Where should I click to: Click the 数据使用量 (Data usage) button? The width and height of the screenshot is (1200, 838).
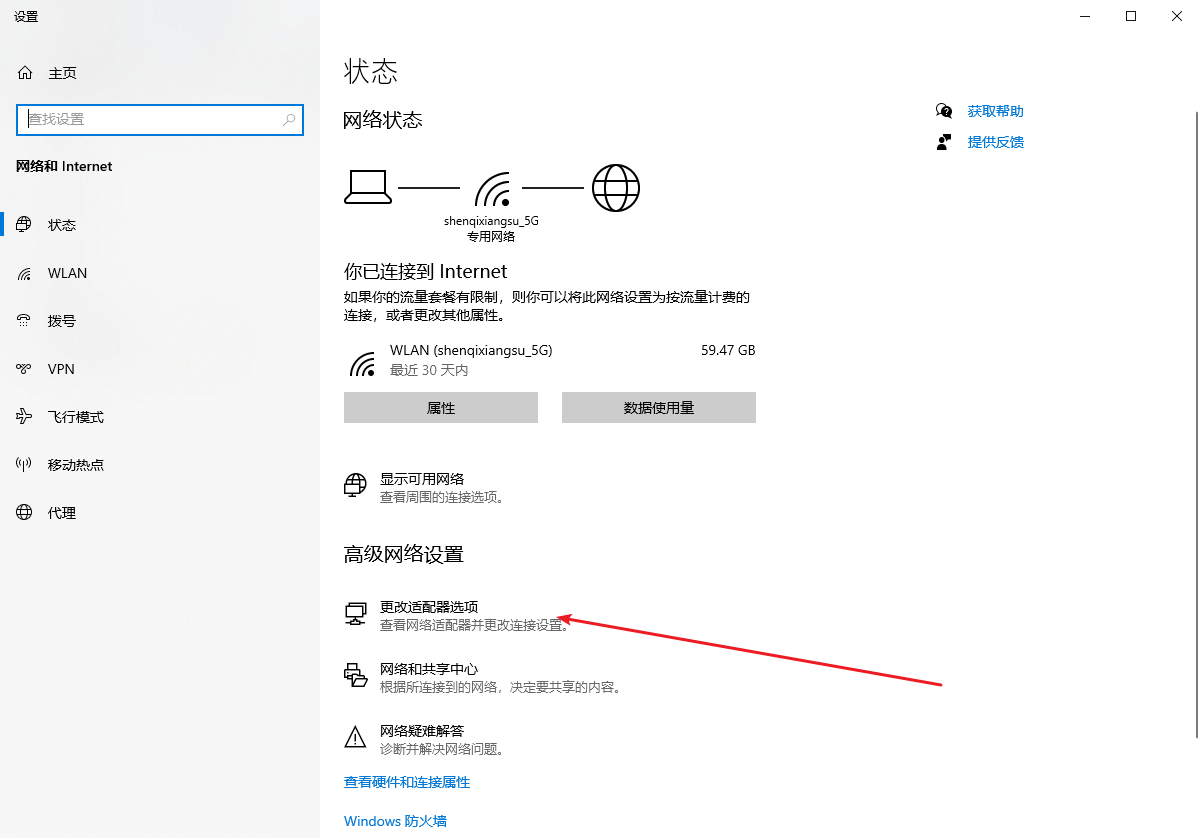tap(658, 408)
